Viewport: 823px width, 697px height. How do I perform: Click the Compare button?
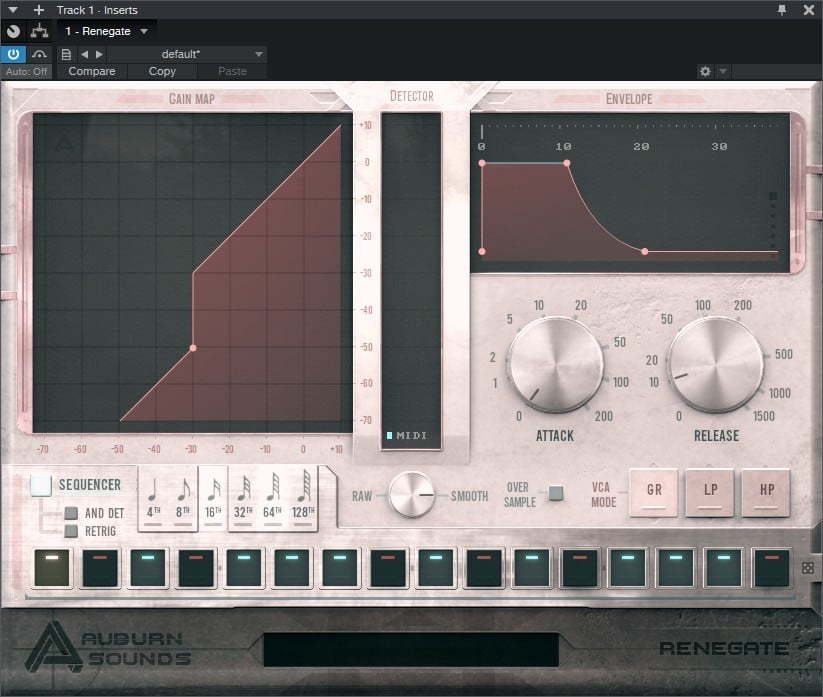click(x=92, y=71)
